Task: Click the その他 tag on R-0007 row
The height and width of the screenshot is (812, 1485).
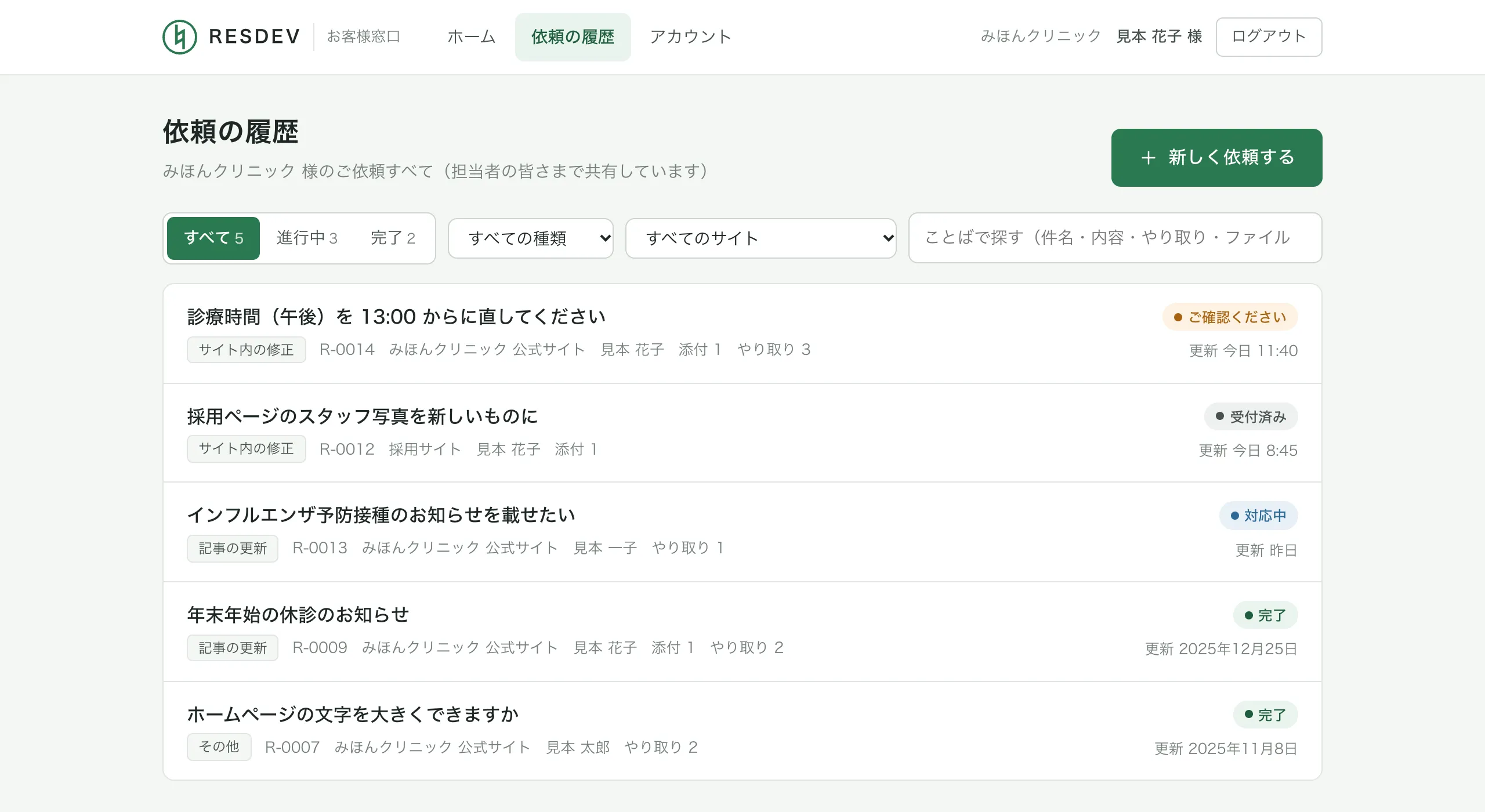Action: (x=219, y=747)
